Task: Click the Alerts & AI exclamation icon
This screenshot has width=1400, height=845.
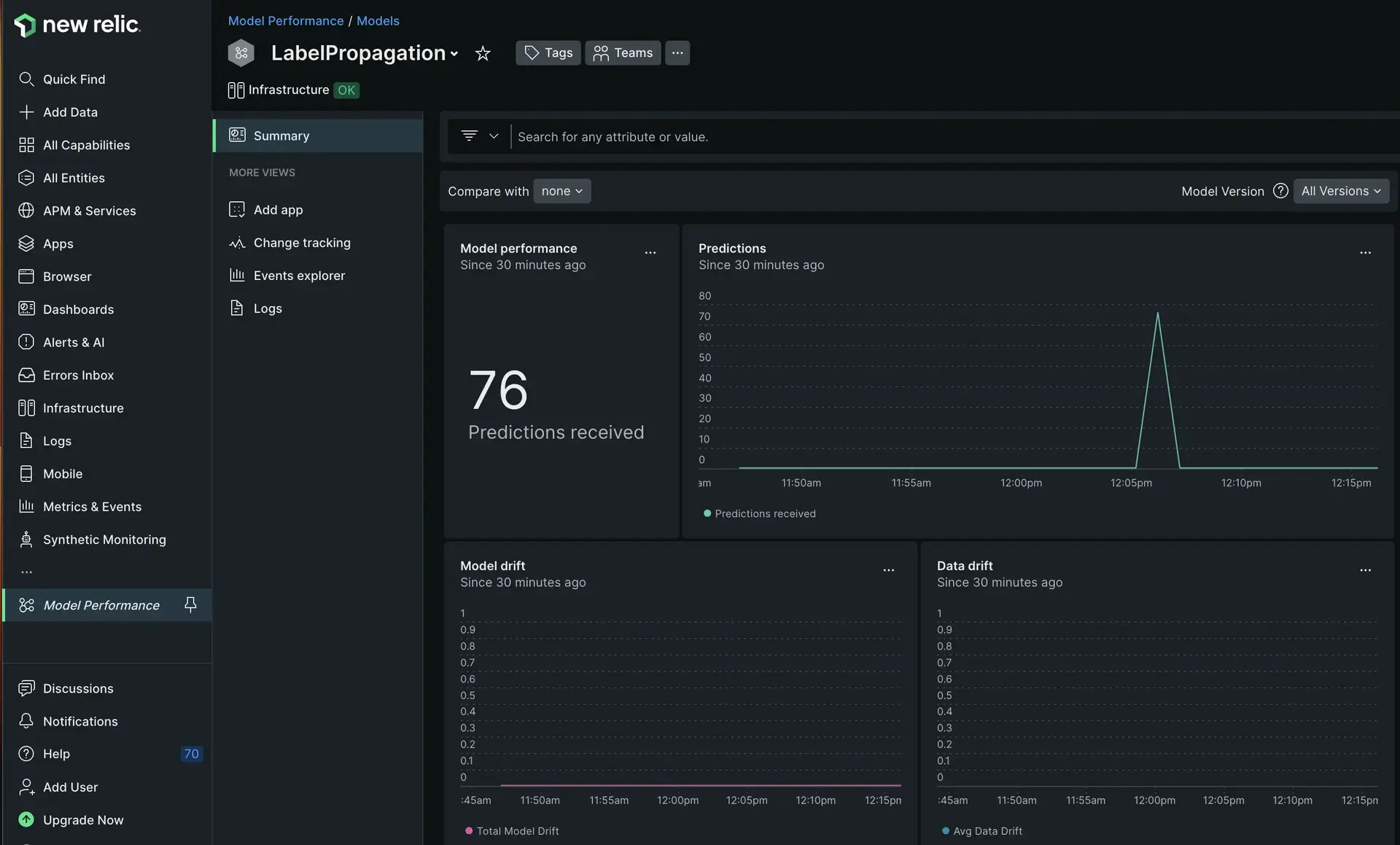Action: 26,342
